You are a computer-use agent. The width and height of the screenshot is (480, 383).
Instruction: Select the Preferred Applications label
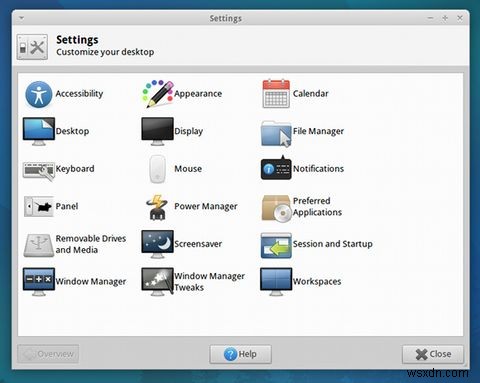[x=317, y=207]
